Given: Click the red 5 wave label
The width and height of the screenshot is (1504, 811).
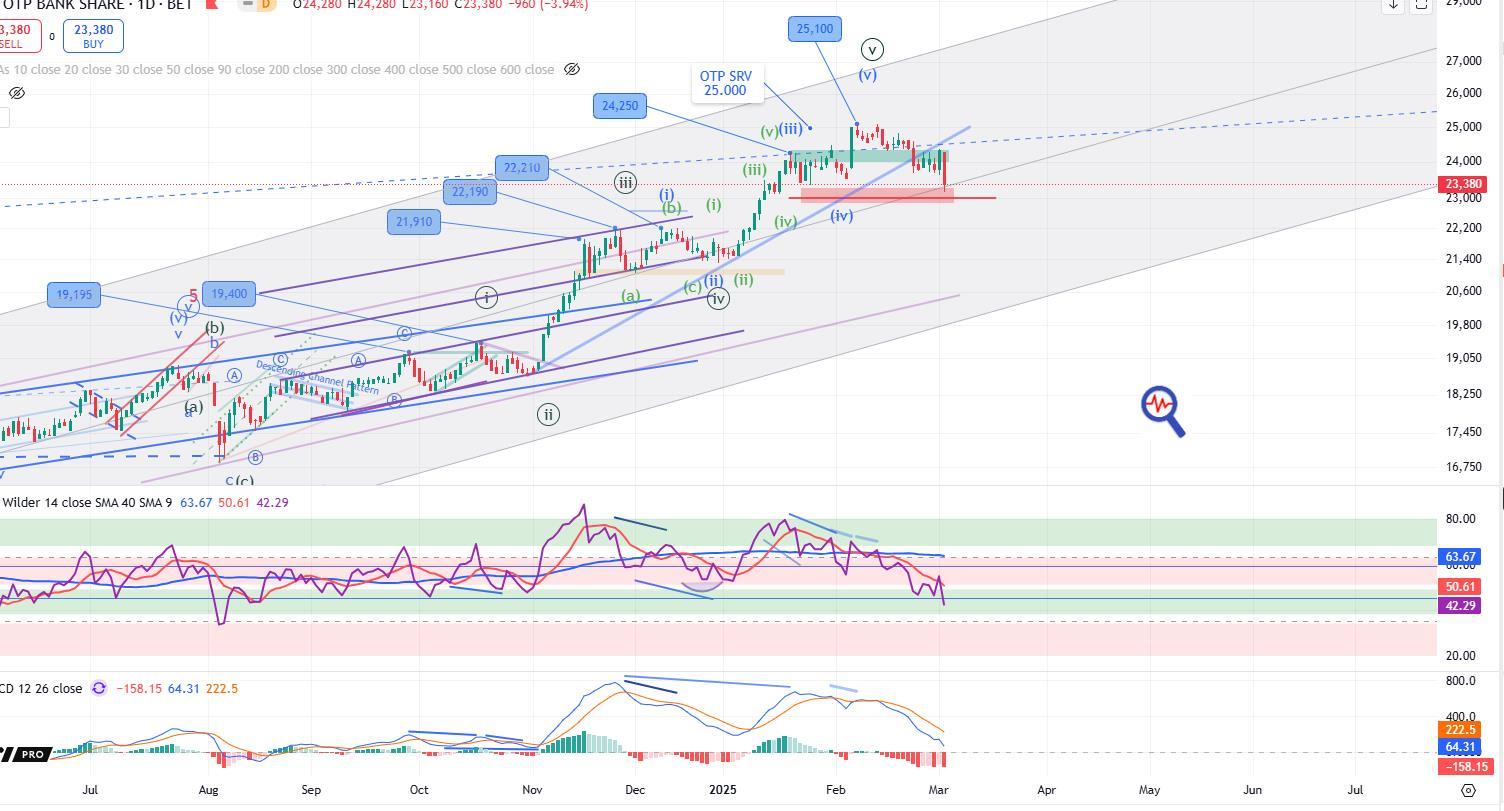Looking at the screenshot, I should pos(193,296).
